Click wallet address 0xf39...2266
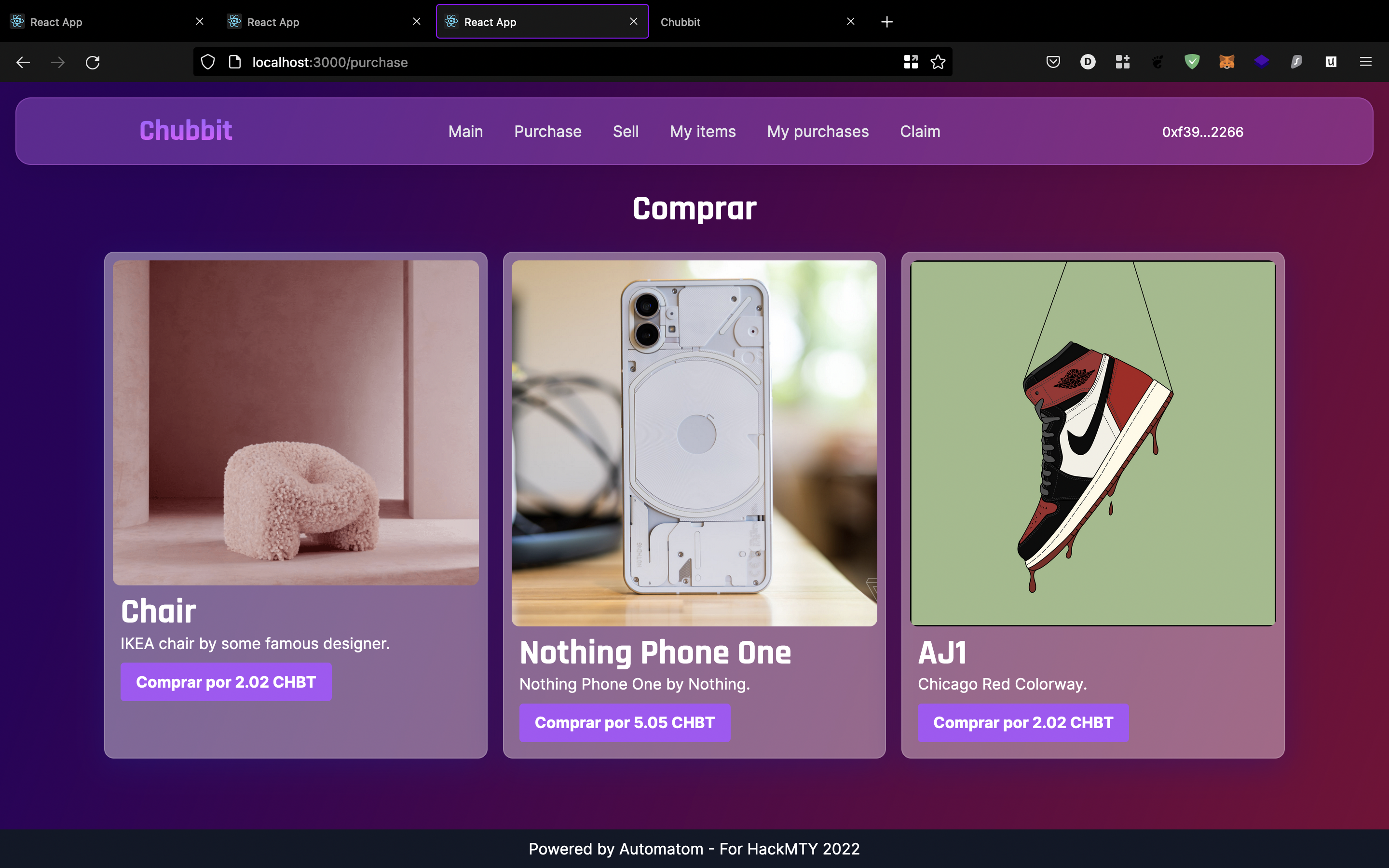 [1202, 132]
